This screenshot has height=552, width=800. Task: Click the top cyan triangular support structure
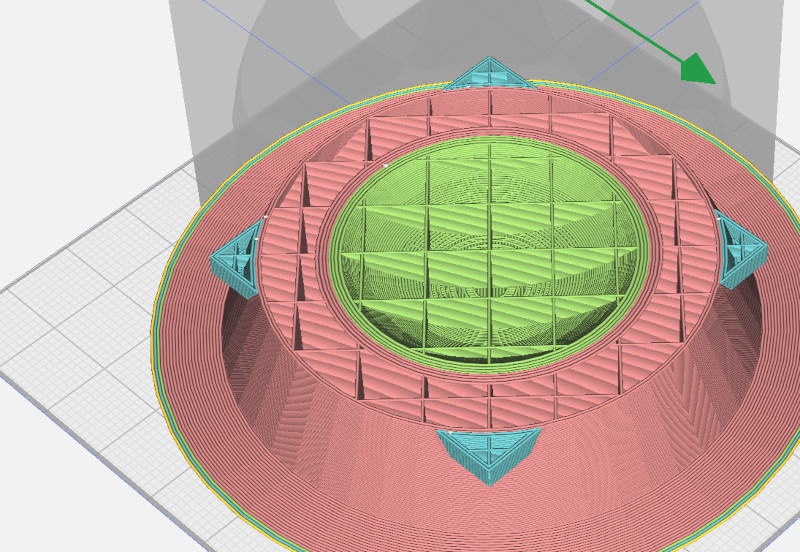489,73
